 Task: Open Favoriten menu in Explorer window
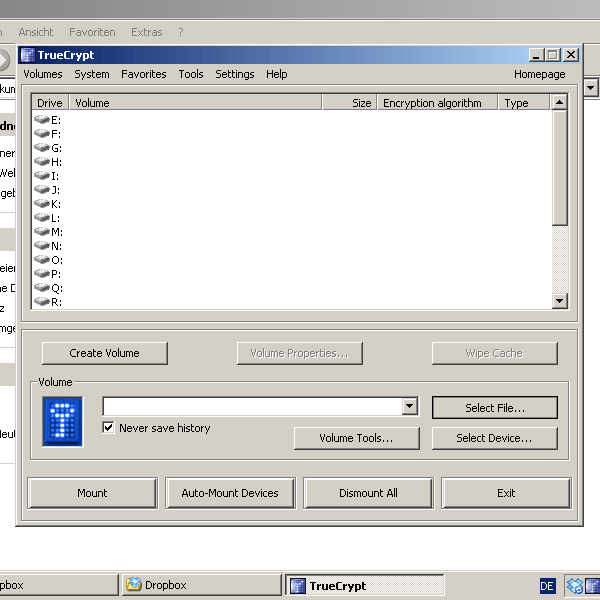pyautogui.click(x=92, y=32)
